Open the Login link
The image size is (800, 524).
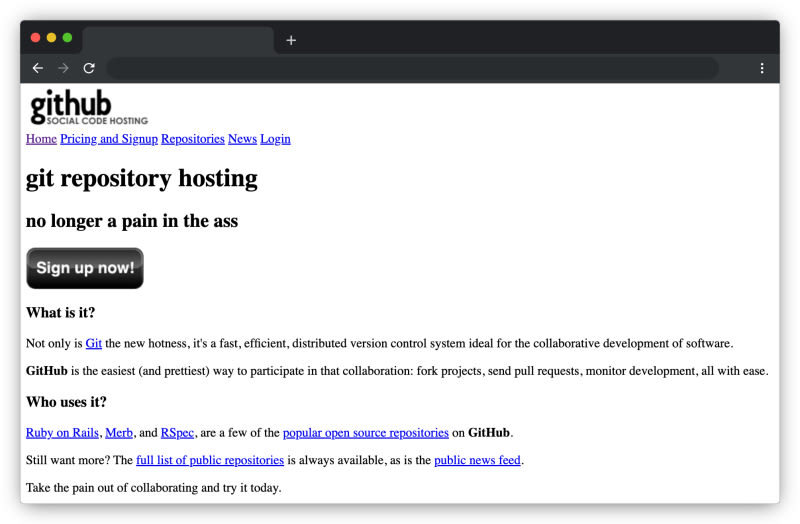[276, 139]
